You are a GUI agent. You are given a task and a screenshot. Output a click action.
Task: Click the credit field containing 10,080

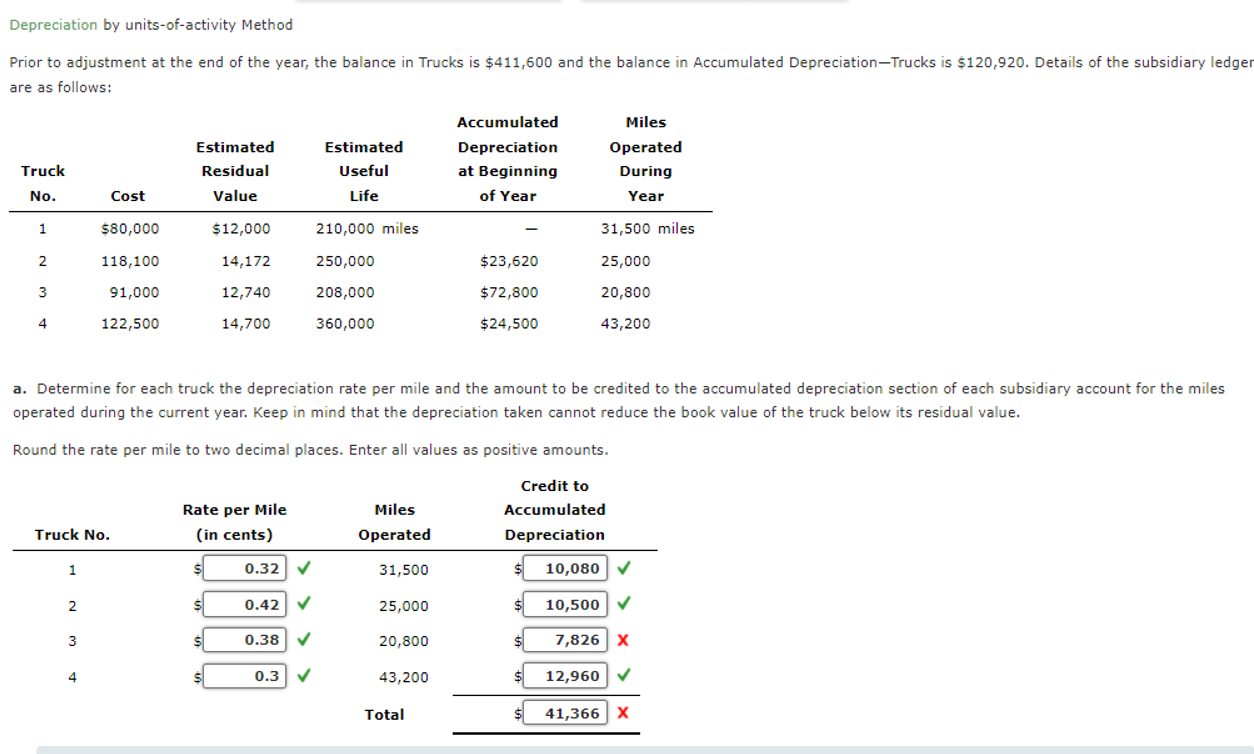(565, 567)
